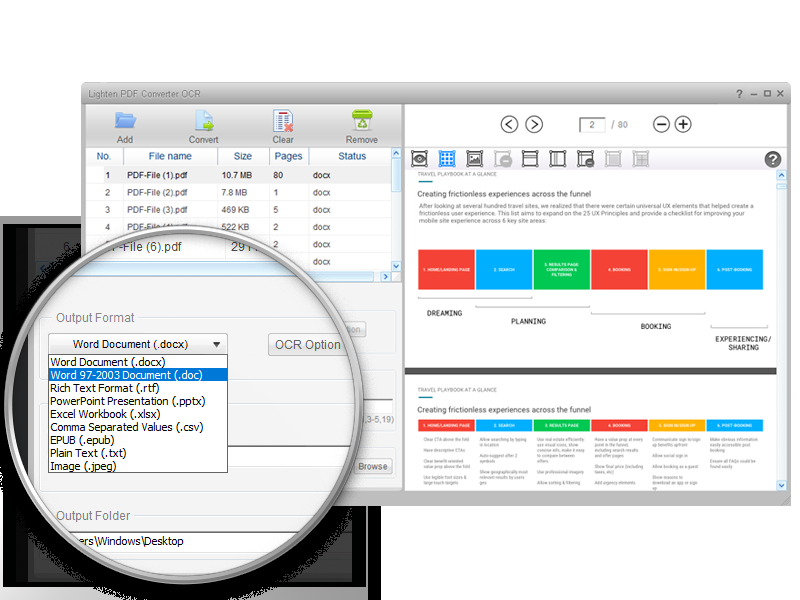Click the Size column header
This screenshot has width=800, height=600.
(243, 156)
